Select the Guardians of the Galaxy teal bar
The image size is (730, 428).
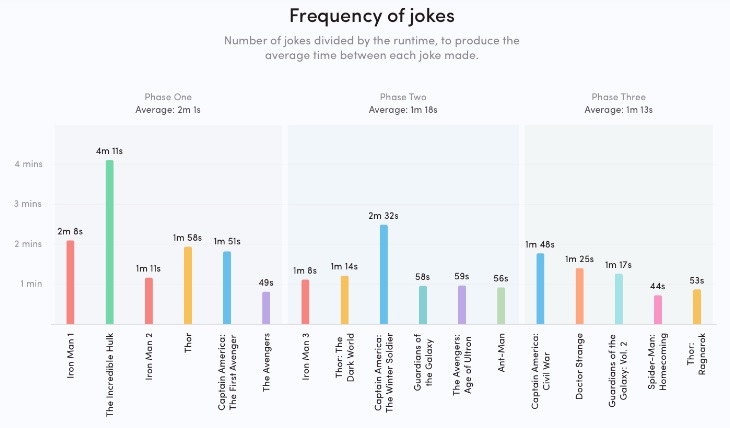pyautogui.click(x=423, y=305)
